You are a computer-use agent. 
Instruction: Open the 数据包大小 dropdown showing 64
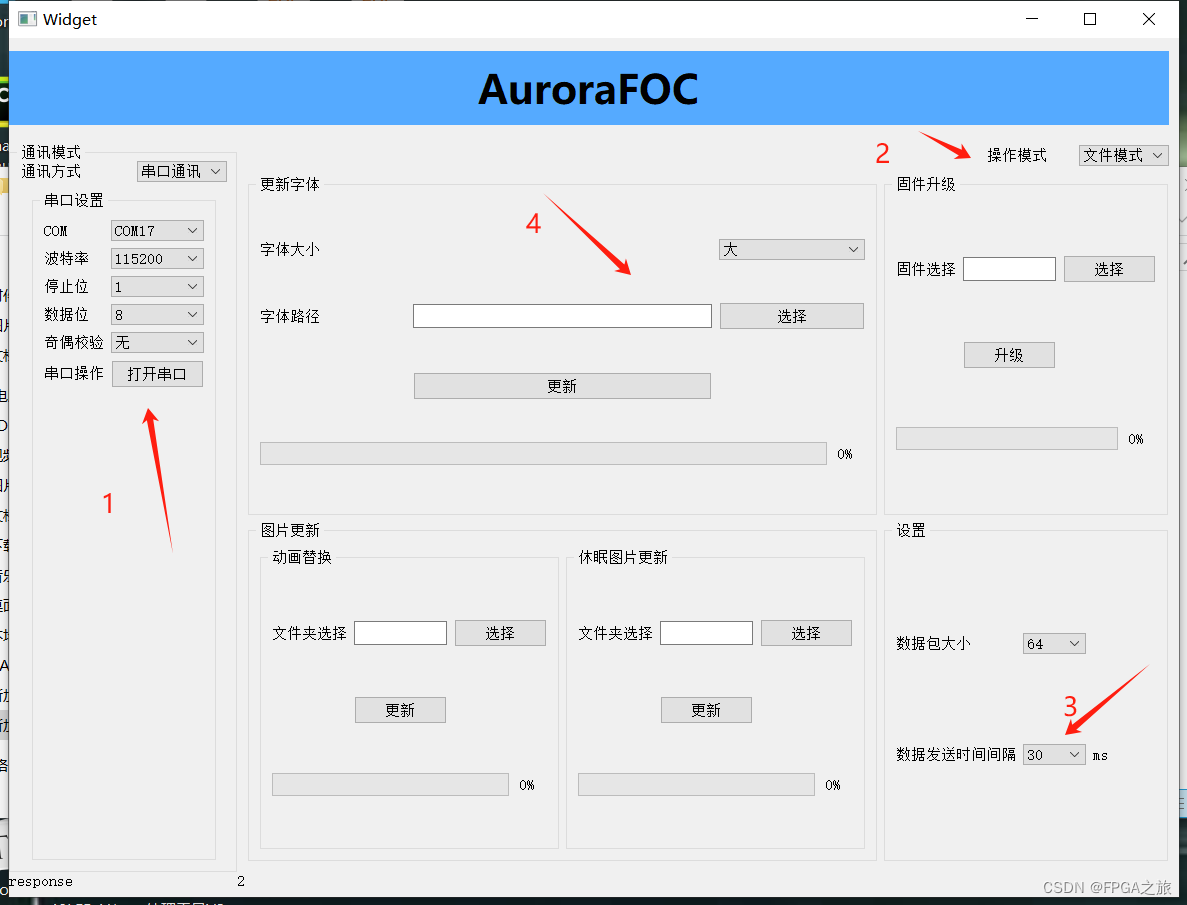click(1054, 644)
